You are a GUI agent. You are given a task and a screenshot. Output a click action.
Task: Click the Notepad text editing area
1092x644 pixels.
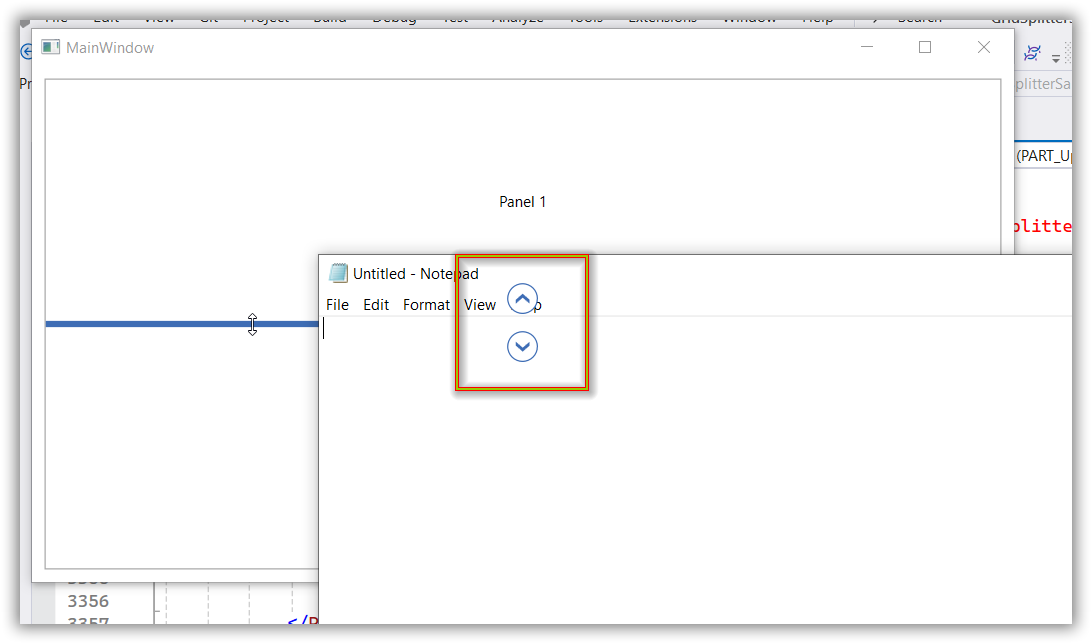pos(695,470)
